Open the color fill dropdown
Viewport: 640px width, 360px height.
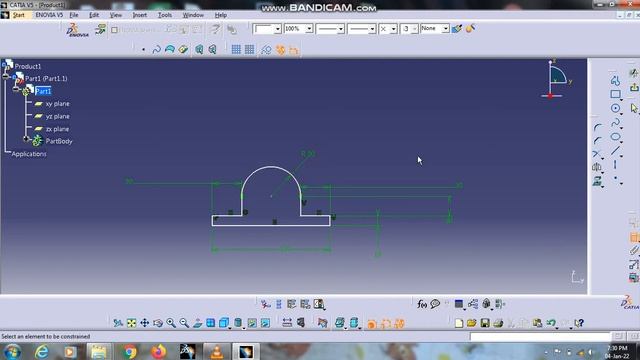278,29
